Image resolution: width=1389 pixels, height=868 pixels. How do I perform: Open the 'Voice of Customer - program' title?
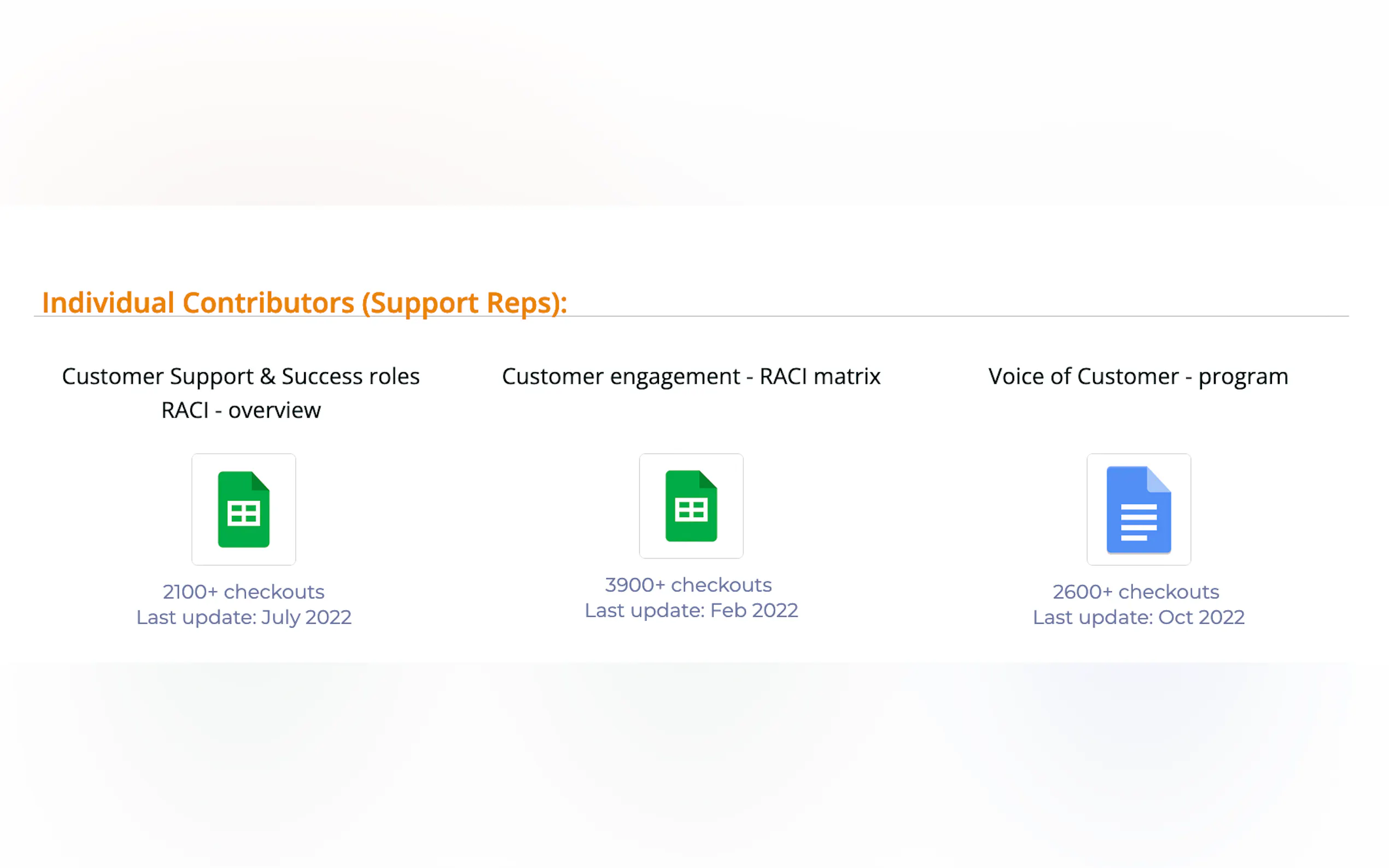click(x=1138, y=377)
